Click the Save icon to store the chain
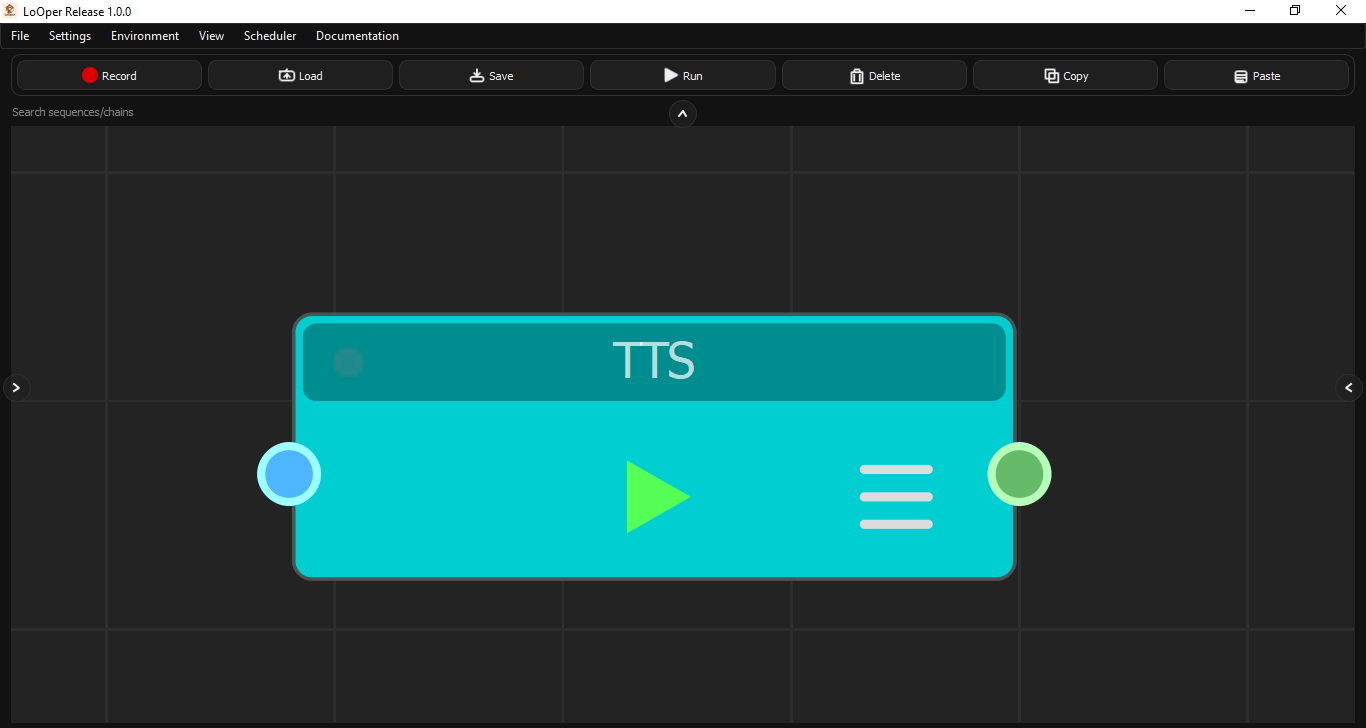This screenshot has width=1366, height=728. pyautogui.click(x=477, y=74)
